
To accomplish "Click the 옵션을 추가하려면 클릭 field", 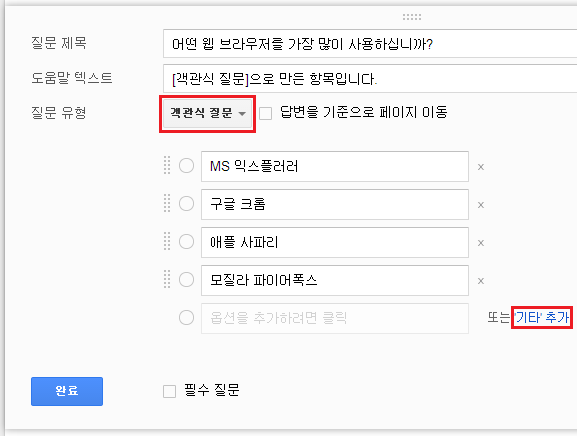I will 335,318.
